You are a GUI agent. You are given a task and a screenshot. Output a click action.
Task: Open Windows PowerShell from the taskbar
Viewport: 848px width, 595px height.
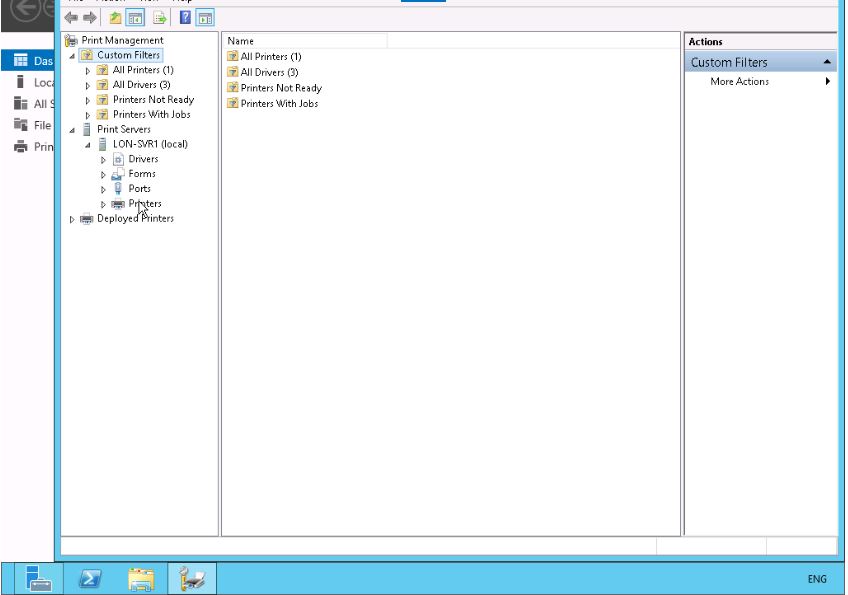click(x=90, y=578)
